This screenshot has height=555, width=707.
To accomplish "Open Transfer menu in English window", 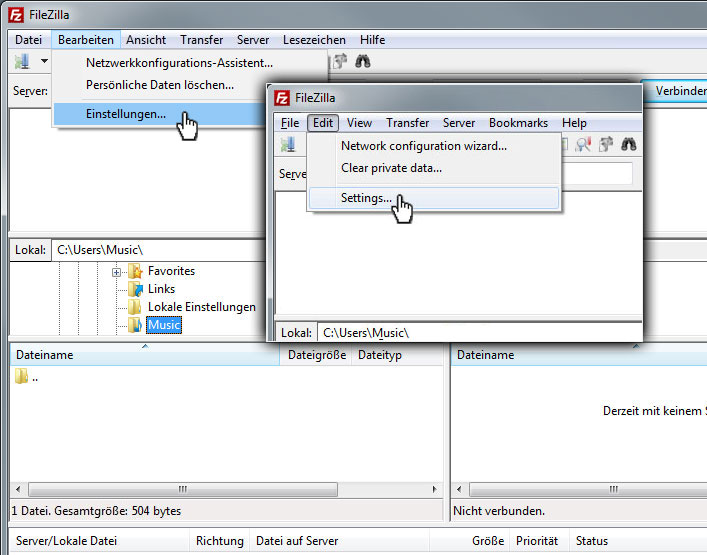I will click(x=408, y=123).
